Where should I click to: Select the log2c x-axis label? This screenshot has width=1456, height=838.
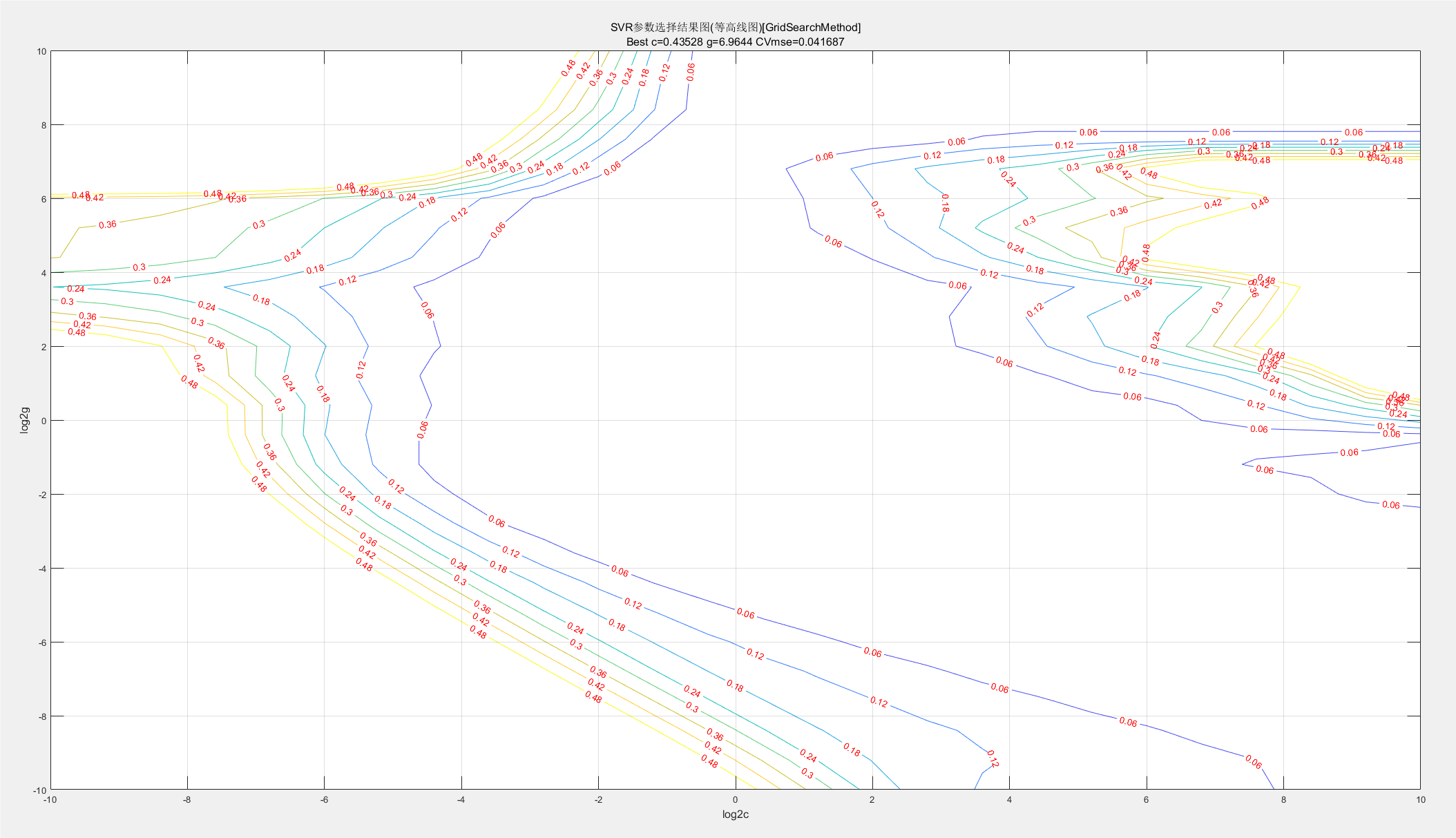coord(735,815)
